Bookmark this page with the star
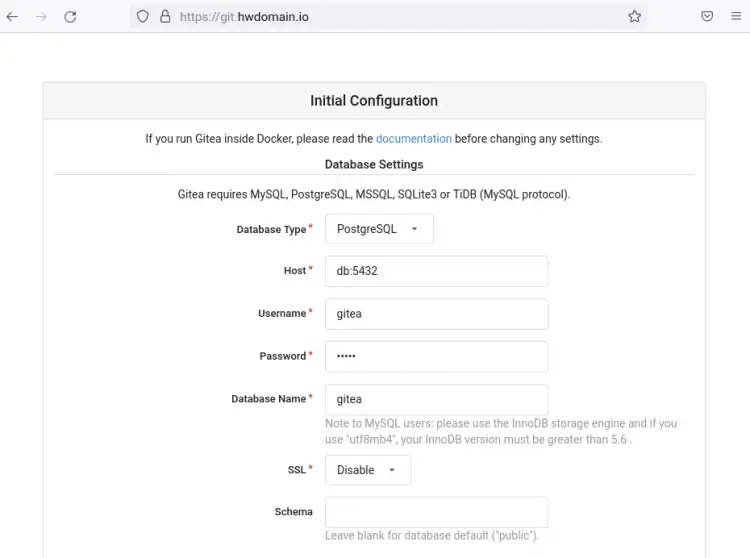The image size is (750, 558). (x=634, y=17)
